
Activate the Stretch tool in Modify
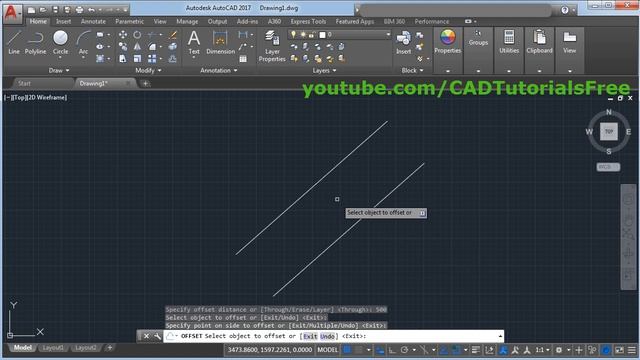[122, 59]
